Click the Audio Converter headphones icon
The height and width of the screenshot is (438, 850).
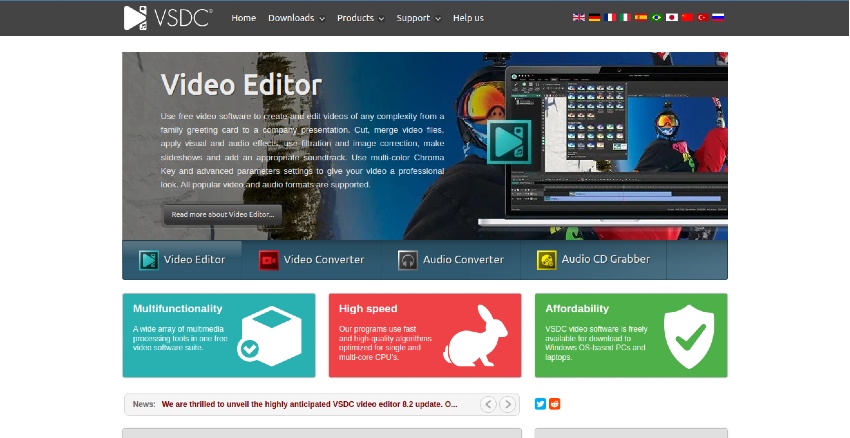coord(408,260)
